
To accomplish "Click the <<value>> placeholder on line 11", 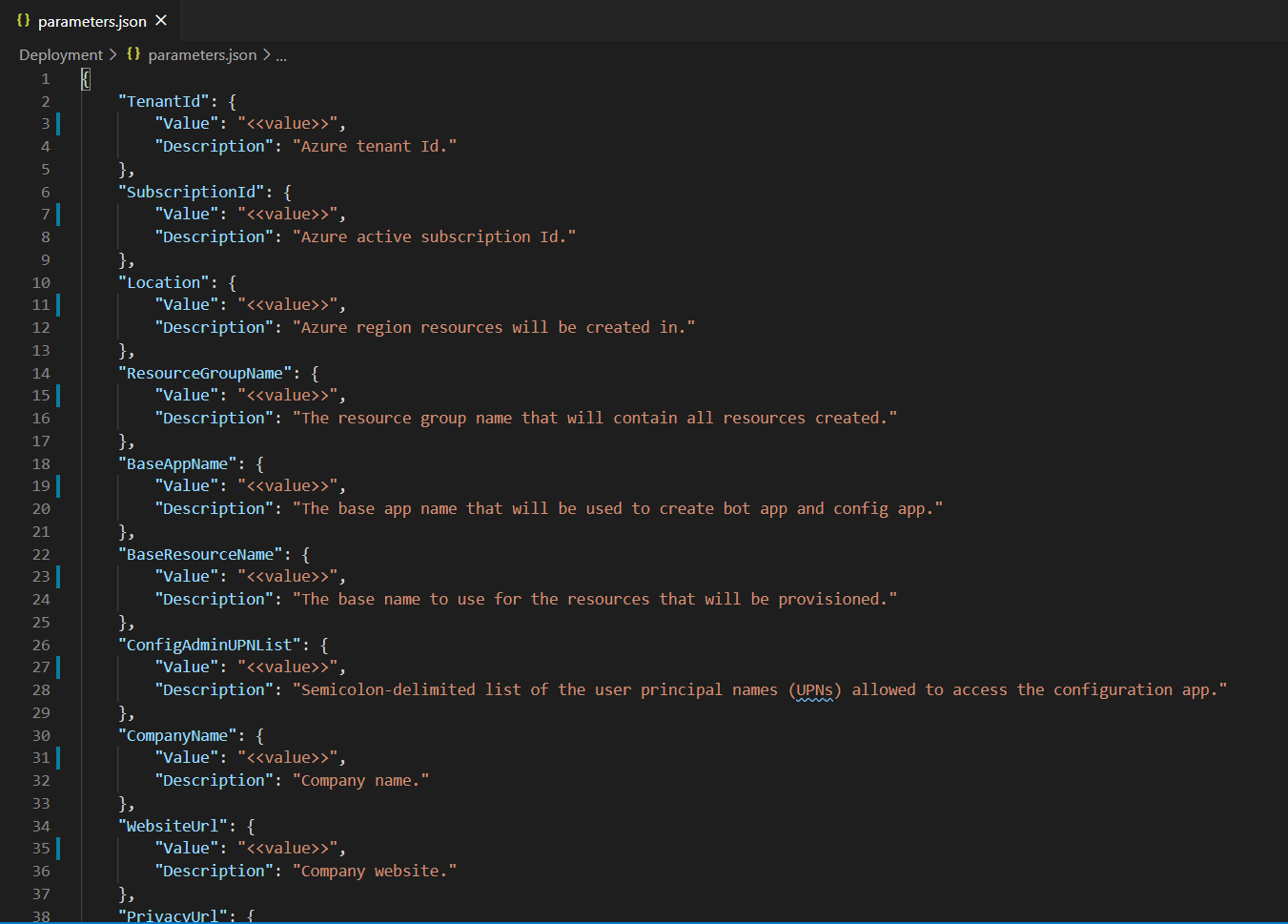I will pyautogui.click(x=288, y=304).
